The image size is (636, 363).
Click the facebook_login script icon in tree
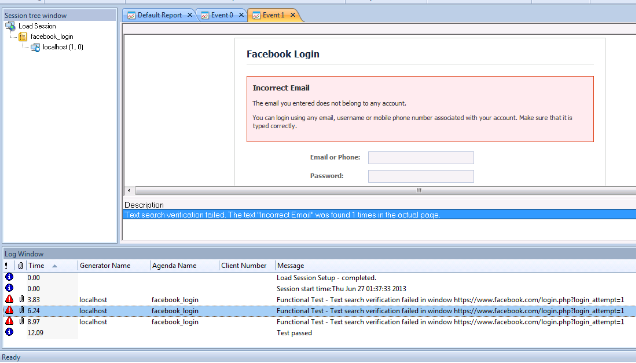click(23, 37)
